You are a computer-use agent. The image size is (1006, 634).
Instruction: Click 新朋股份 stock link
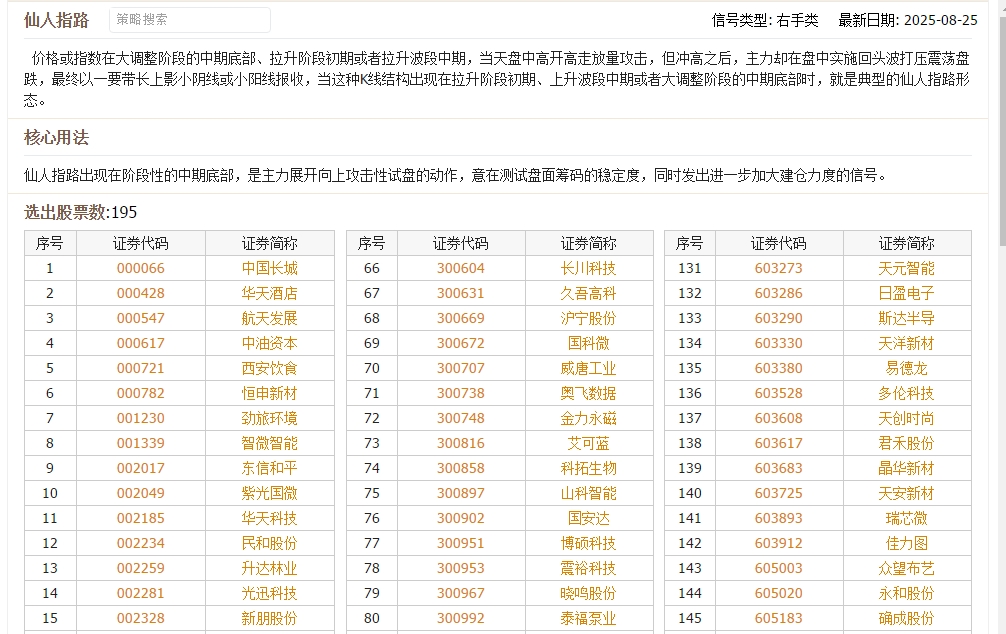click(269, 619)
